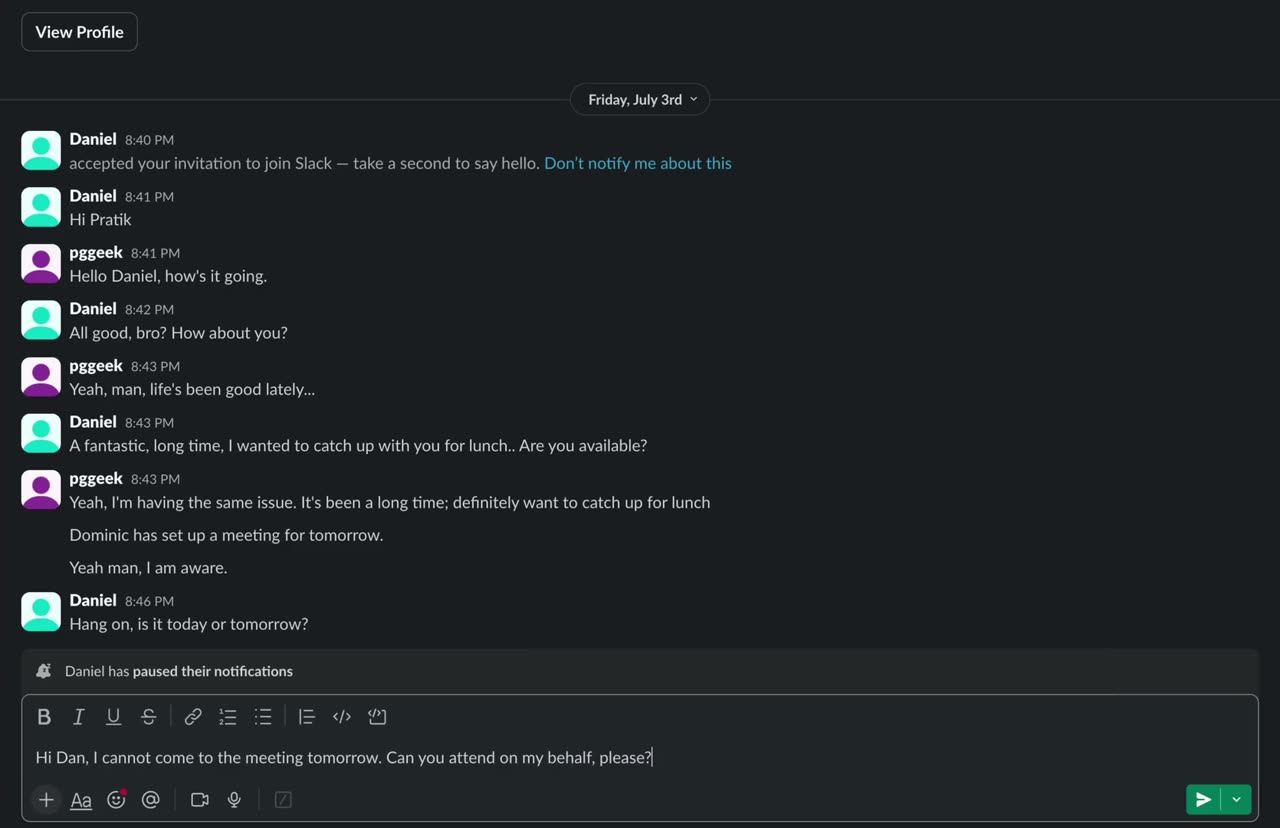Record an audio clip with microphone
The width and height of the screenshot is (1280, 828).
click(x=234, y=800)
